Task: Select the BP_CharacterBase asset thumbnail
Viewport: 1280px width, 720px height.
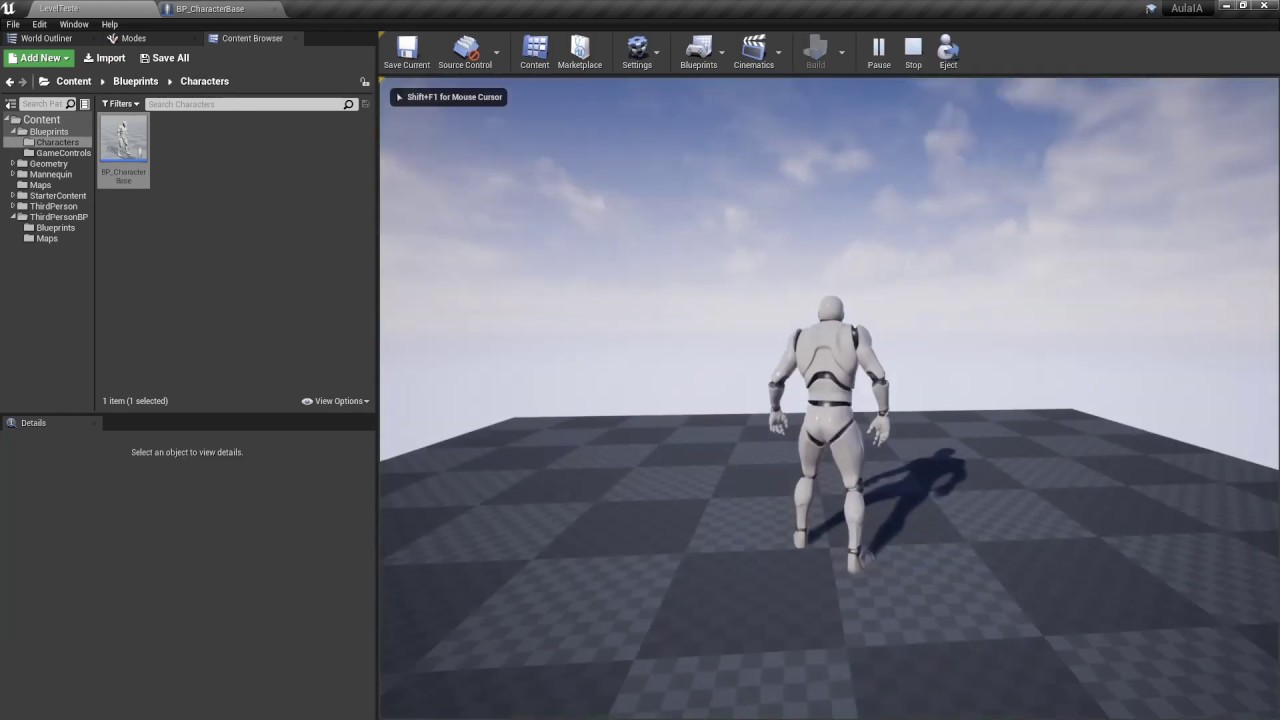Action: (124, 149)
